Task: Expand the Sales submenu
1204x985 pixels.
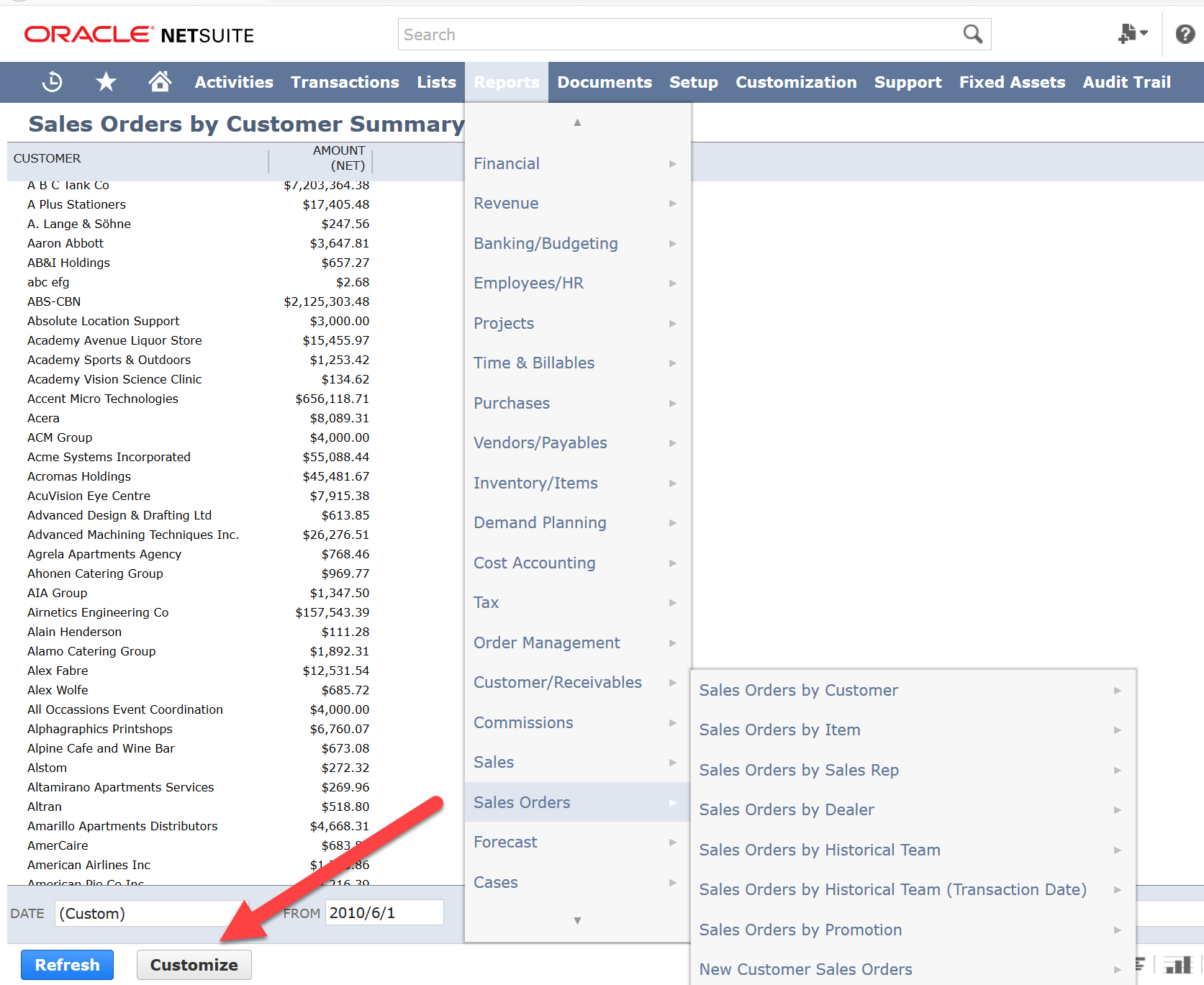Action: (x=577, y=762)
